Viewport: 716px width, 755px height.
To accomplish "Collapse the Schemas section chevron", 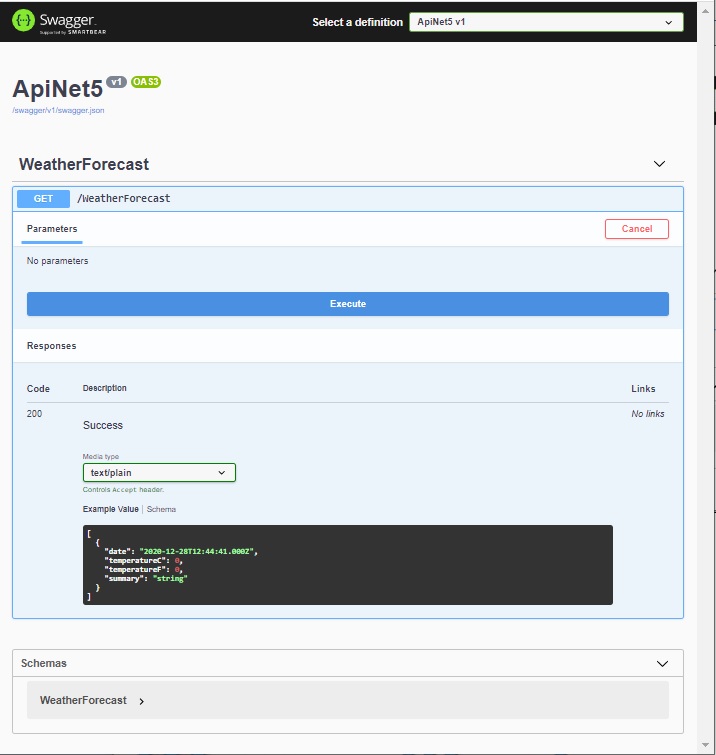I will click(661, 663).
